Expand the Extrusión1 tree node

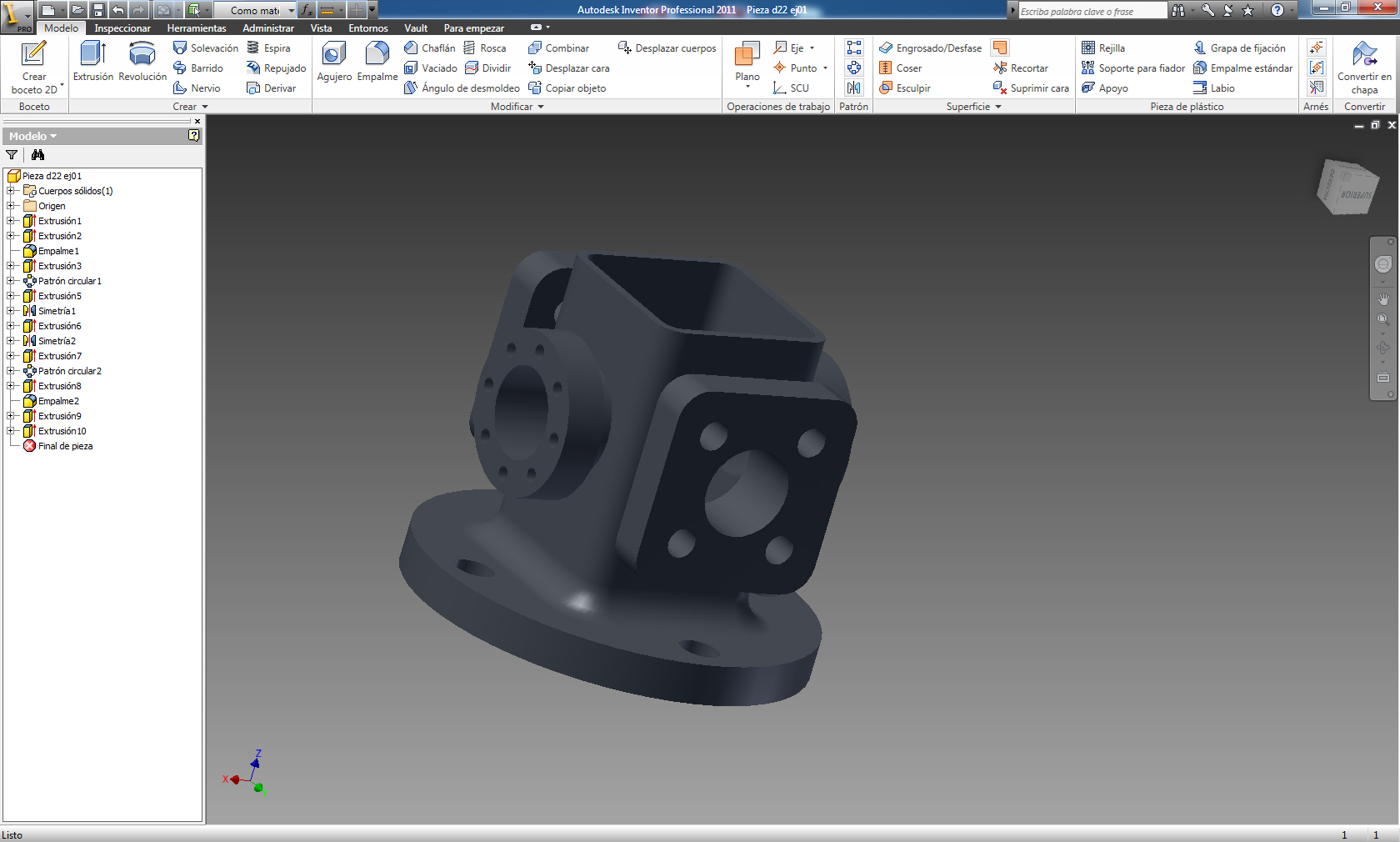click(x=11, y=221)
